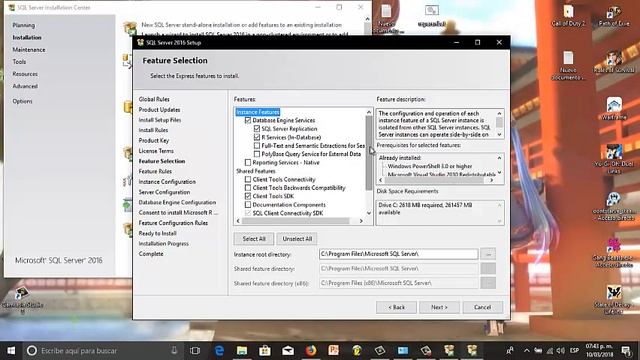The height and width of the screenshot is (360, 640).
Task: Enable Reporting Services - Native
Action: point(248,162)
